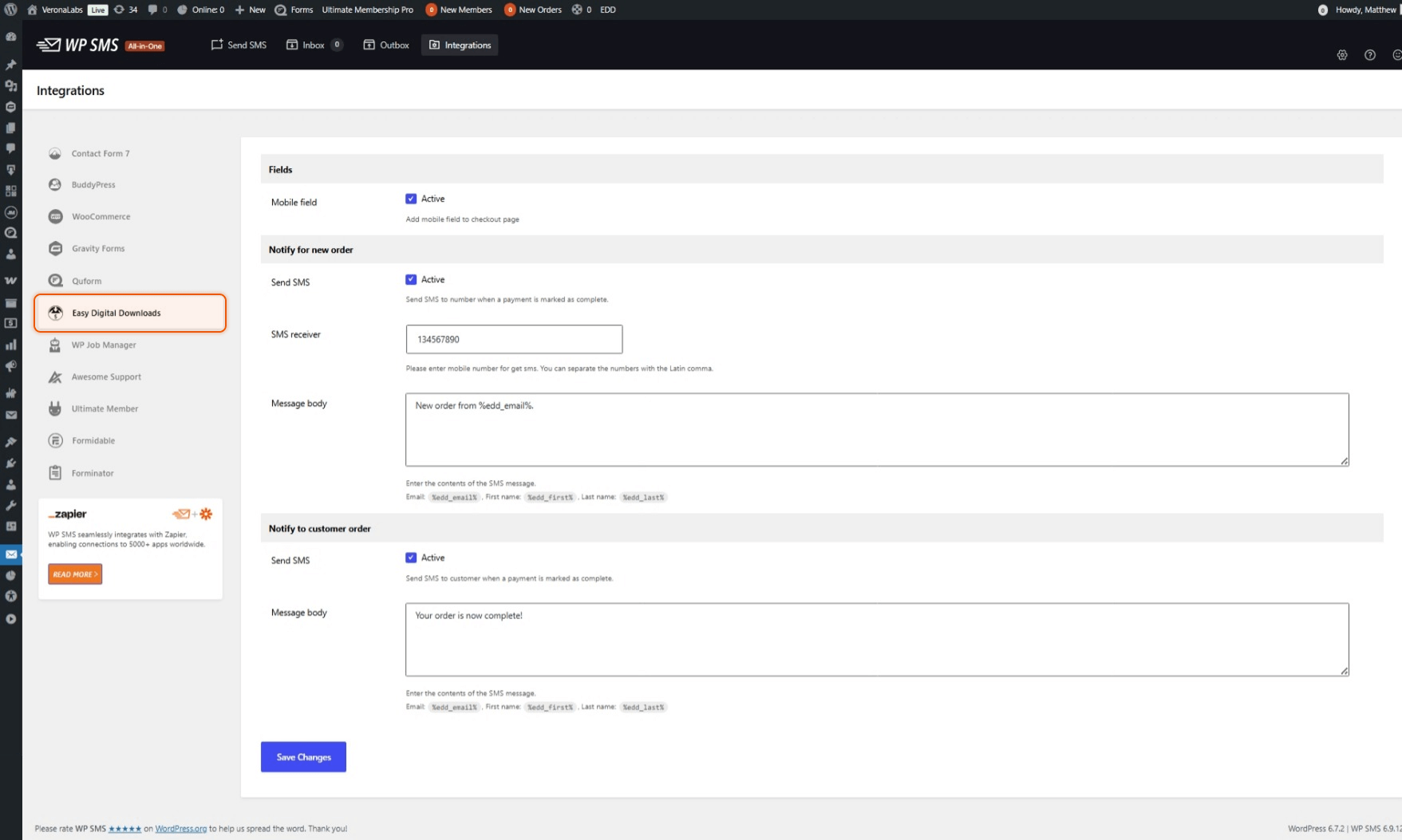Click the New Orders orange counter badge
This screenshot has width=1402, height=840.
(510, 10)
